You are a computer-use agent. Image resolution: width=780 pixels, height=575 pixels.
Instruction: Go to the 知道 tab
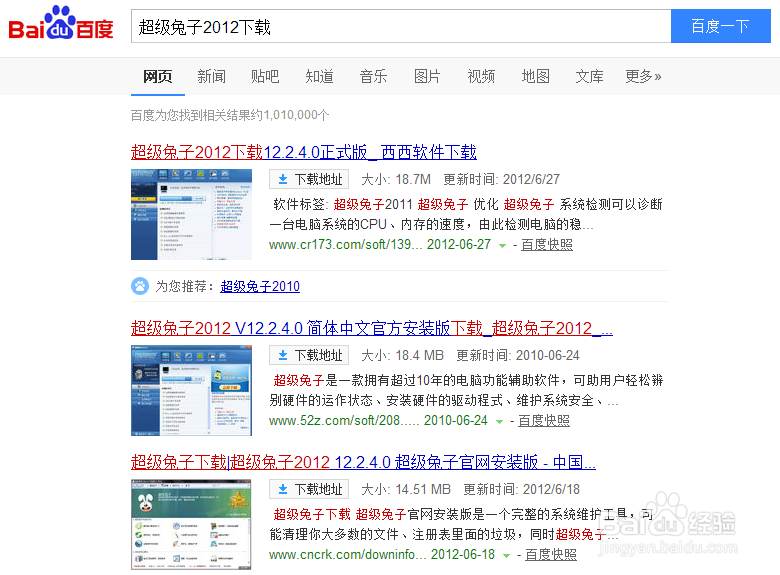tap(319, 77)
